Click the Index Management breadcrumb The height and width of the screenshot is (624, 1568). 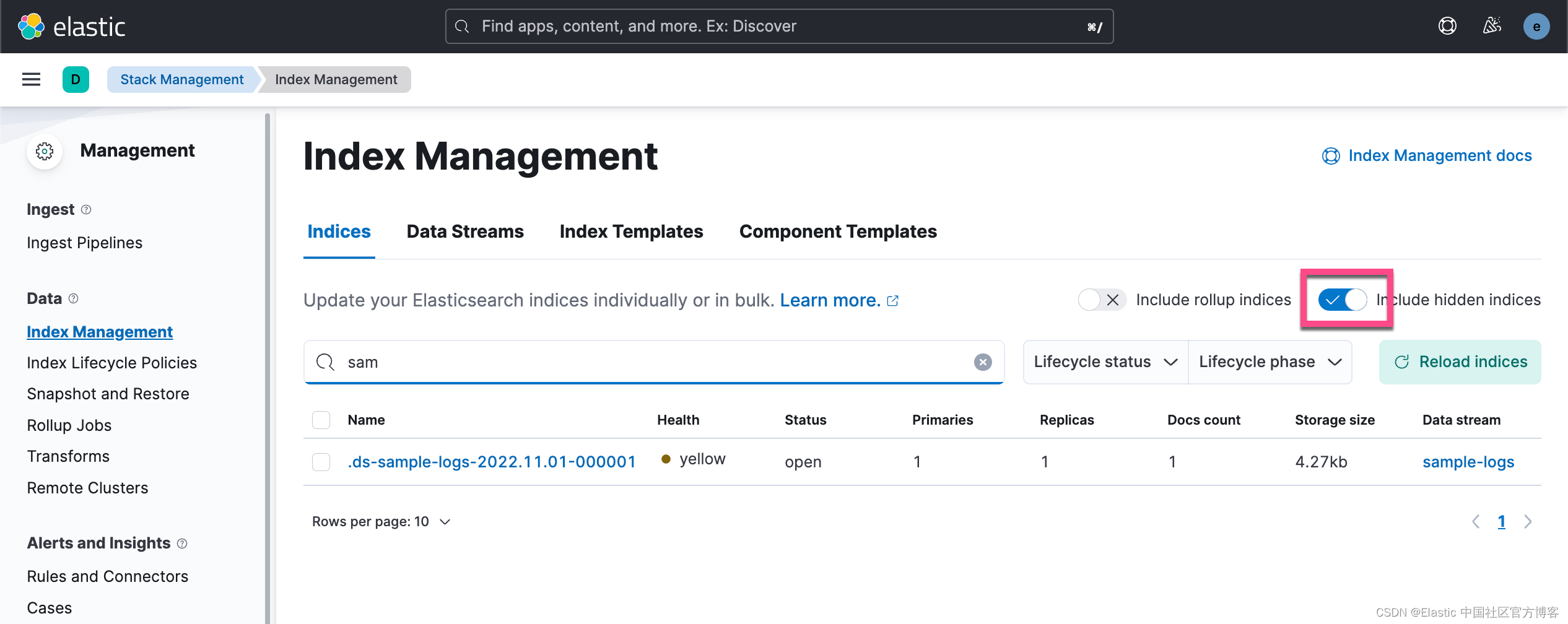pyautogui.click(x=336, y=79)
